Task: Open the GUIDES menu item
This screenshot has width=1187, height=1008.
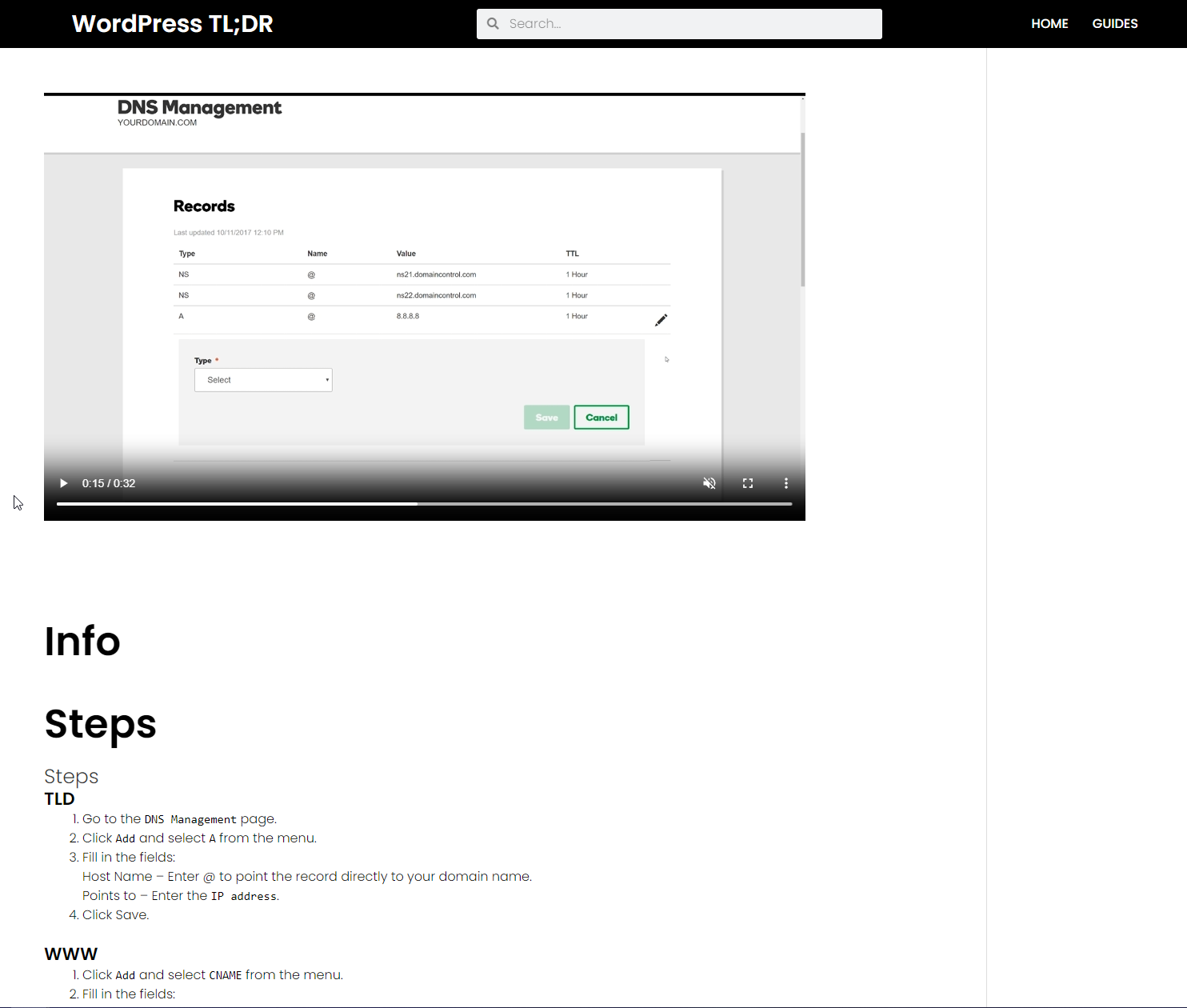Action: (x=1115, y=24)
